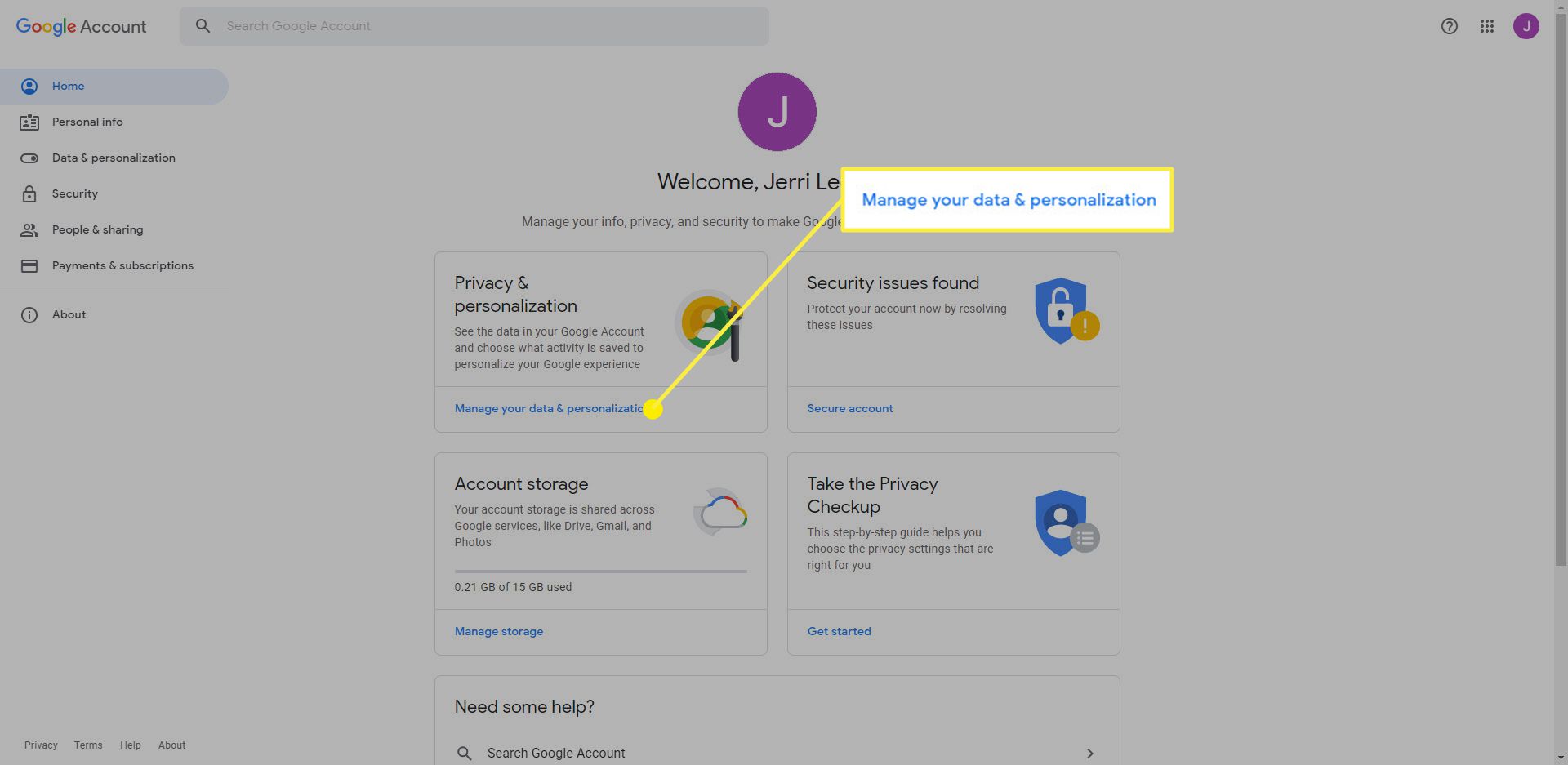Click the Privacy & personalization card illustration
This screenshot has width=1568, height=765.
coord(710,325)
